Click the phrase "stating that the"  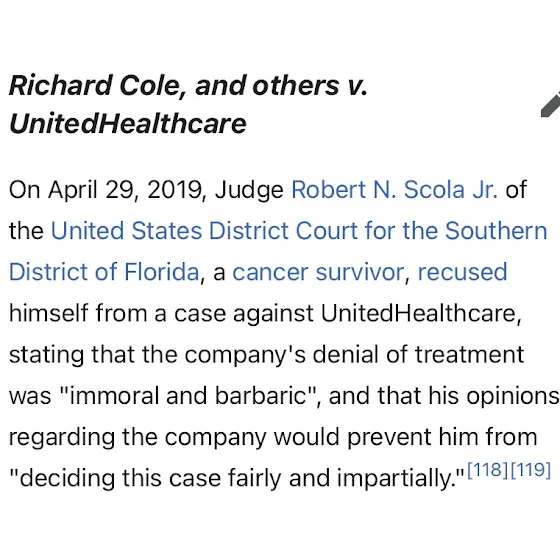pyautogui.click(x=94, y=355)
